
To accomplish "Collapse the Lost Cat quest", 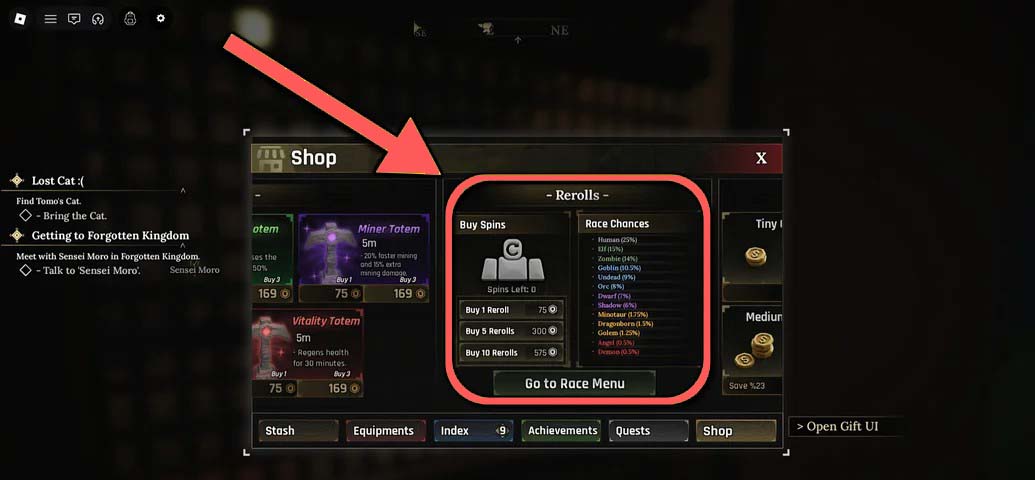I will pos(183,191).
